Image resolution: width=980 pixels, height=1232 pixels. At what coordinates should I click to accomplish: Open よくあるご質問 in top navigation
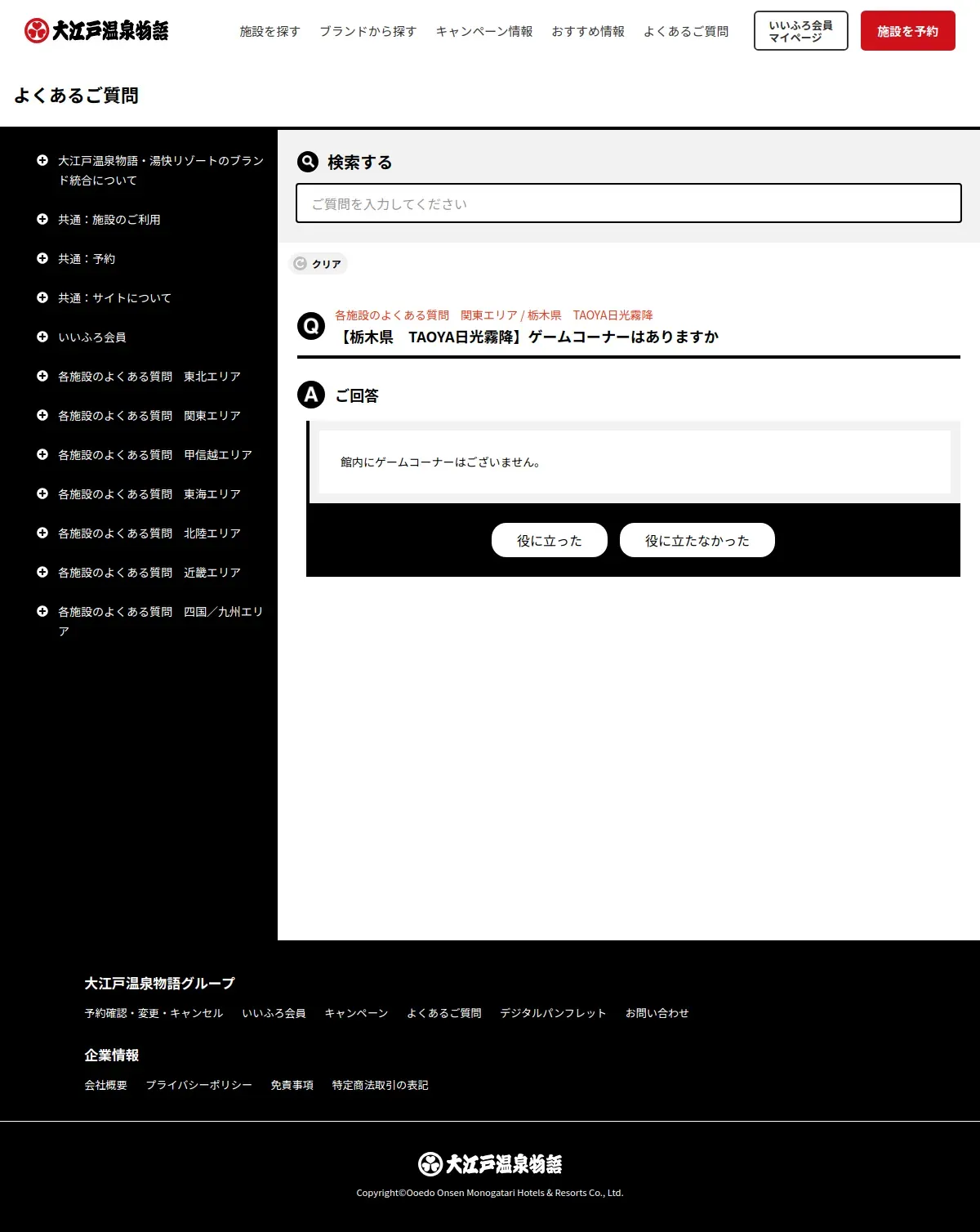click(686, 31)
